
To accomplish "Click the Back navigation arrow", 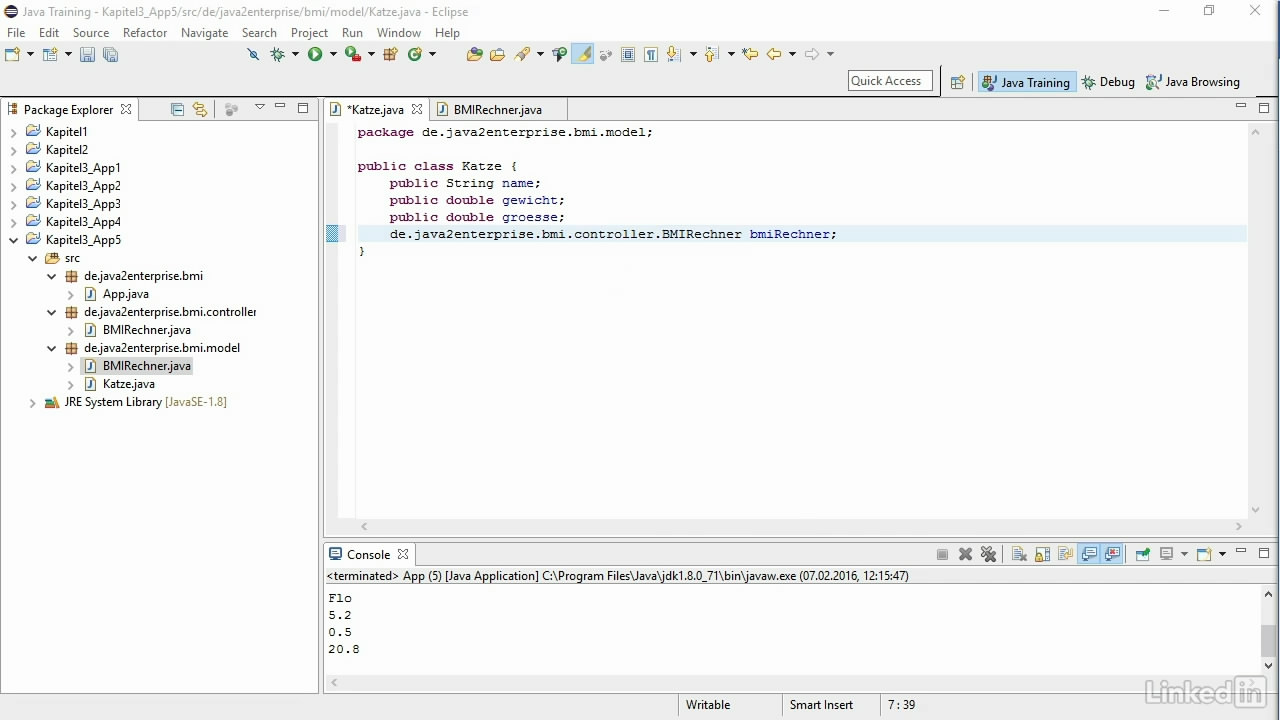I will 774,54.
